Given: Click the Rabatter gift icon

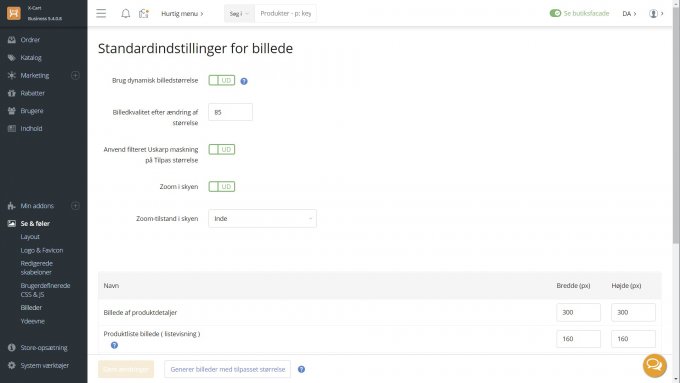Looking at the screenshot, I should 12,93.
